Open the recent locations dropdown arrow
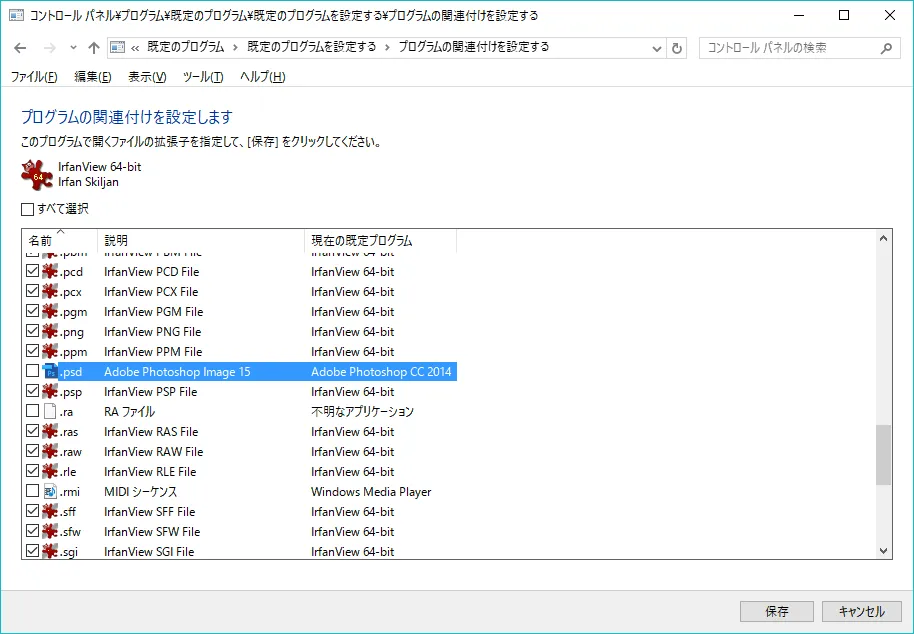This screenshot has width=914, height=634. click(x=73, y=48)
